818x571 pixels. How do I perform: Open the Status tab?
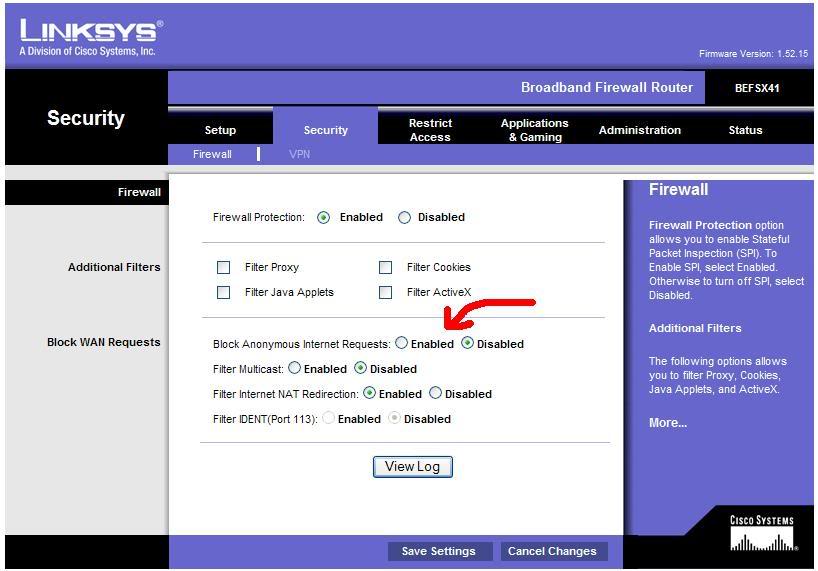(x=745, y=130)
